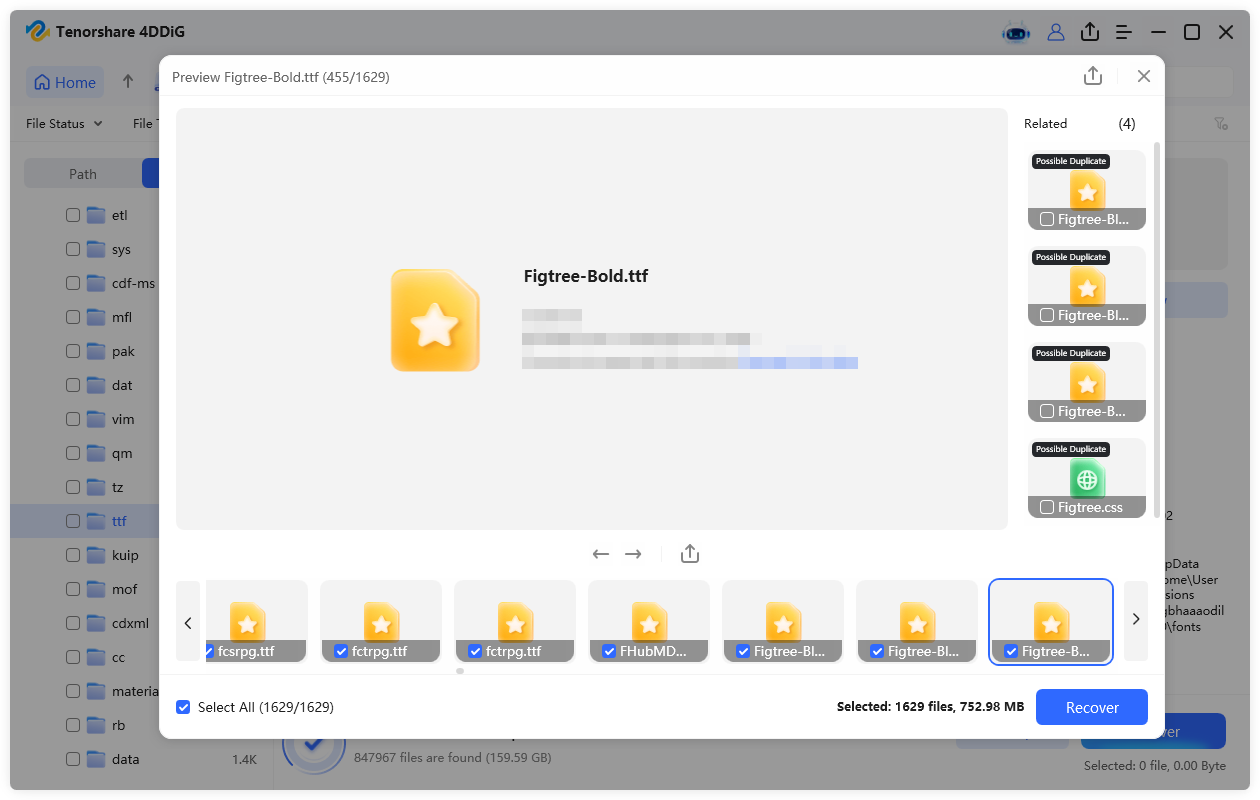Viewport: 1260px width, 800px height.
Task: Click the etl folder icon
Action: [x=96, y=215]
